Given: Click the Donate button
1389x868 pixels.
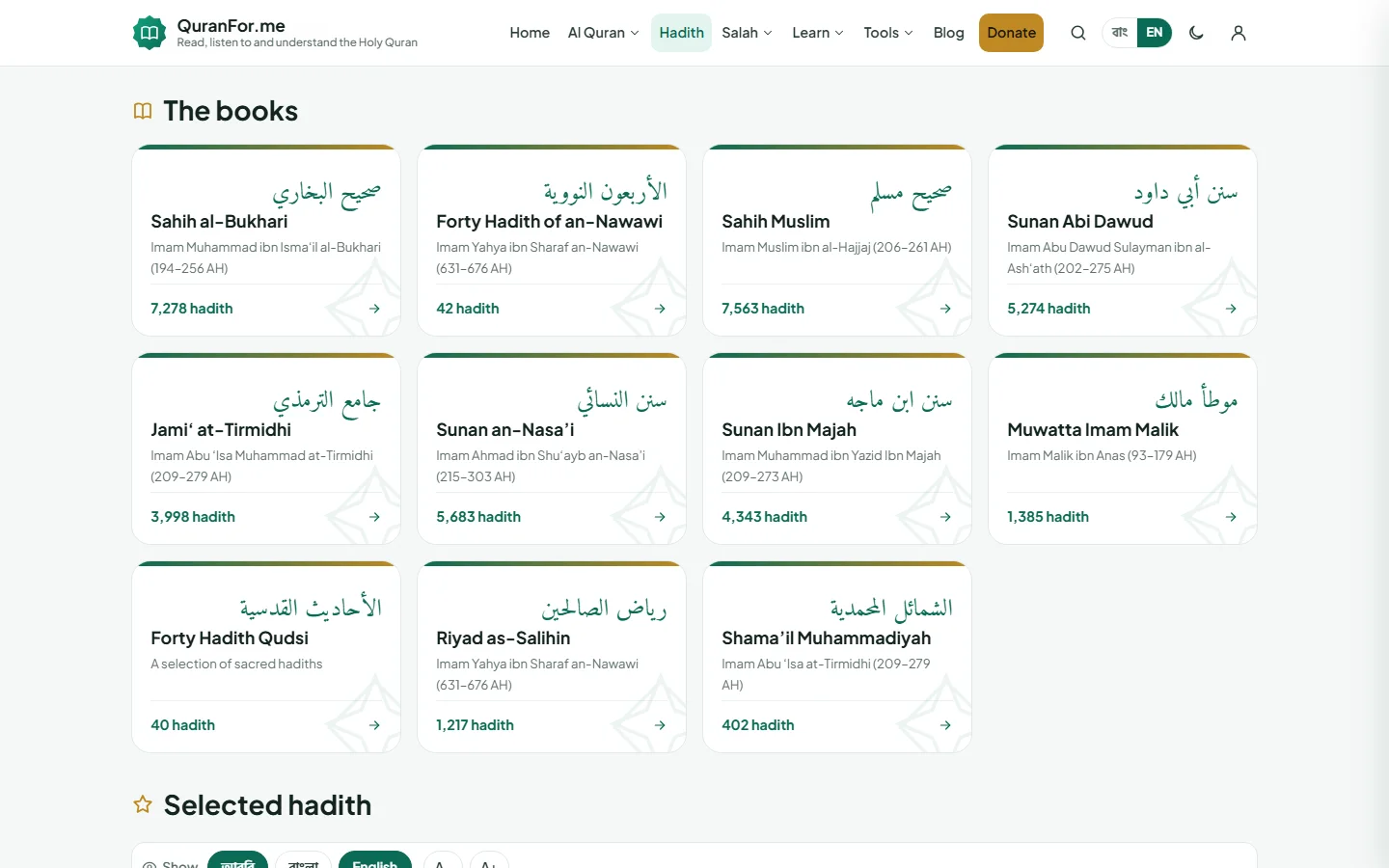Looking at the screenshot, I should [1011, 33].
